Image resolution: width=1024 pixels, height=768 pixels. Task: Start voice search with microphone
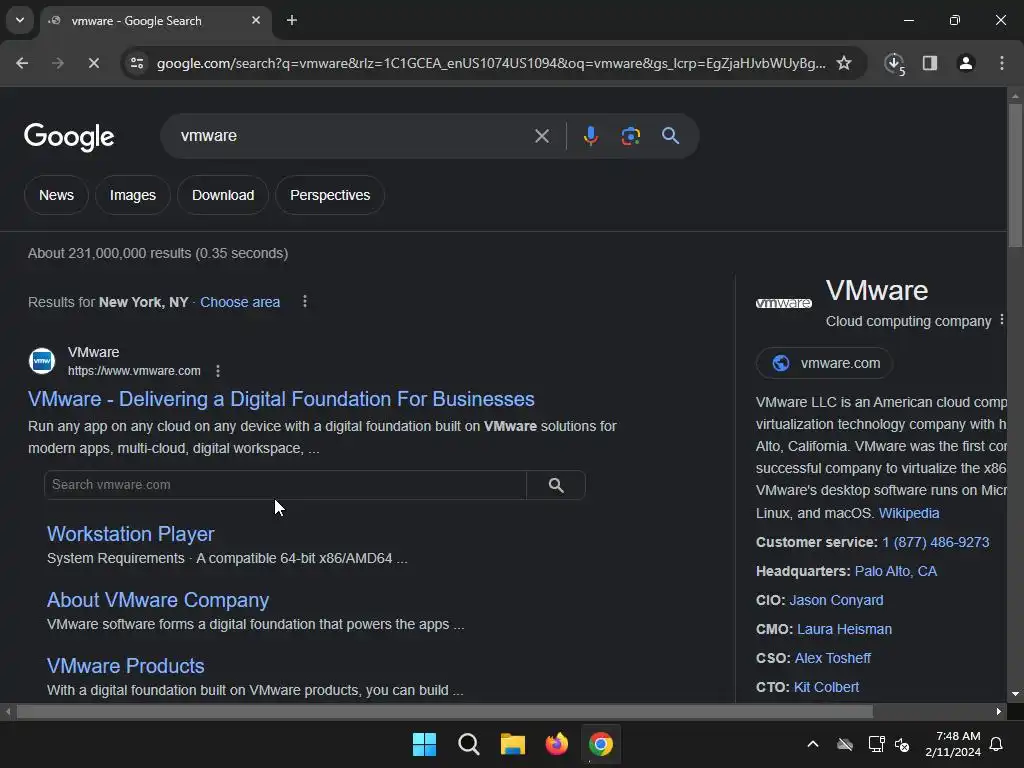click(x=590, y=136)
